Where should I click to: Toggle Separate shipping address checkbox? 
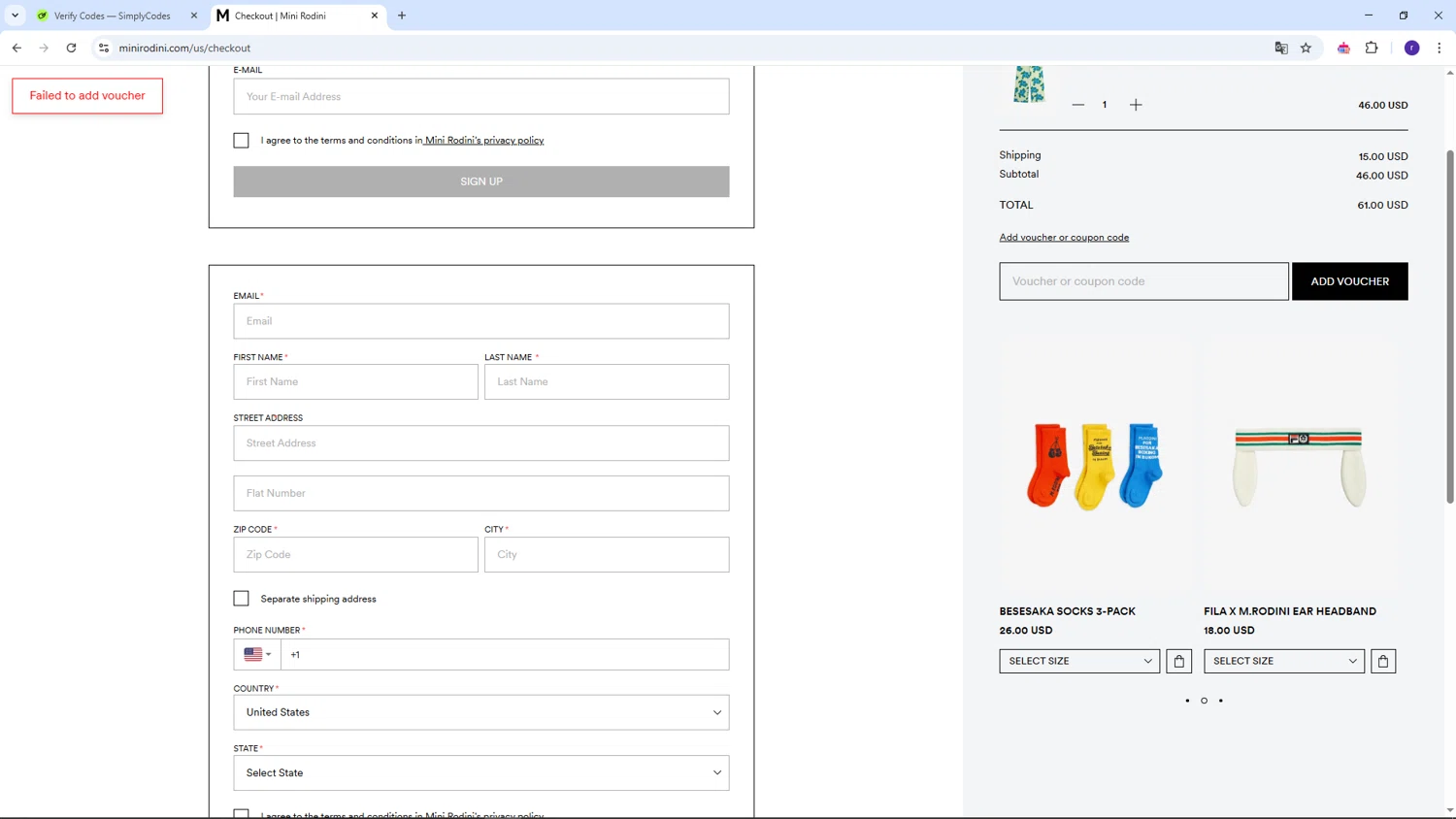[x=241, y=599]
